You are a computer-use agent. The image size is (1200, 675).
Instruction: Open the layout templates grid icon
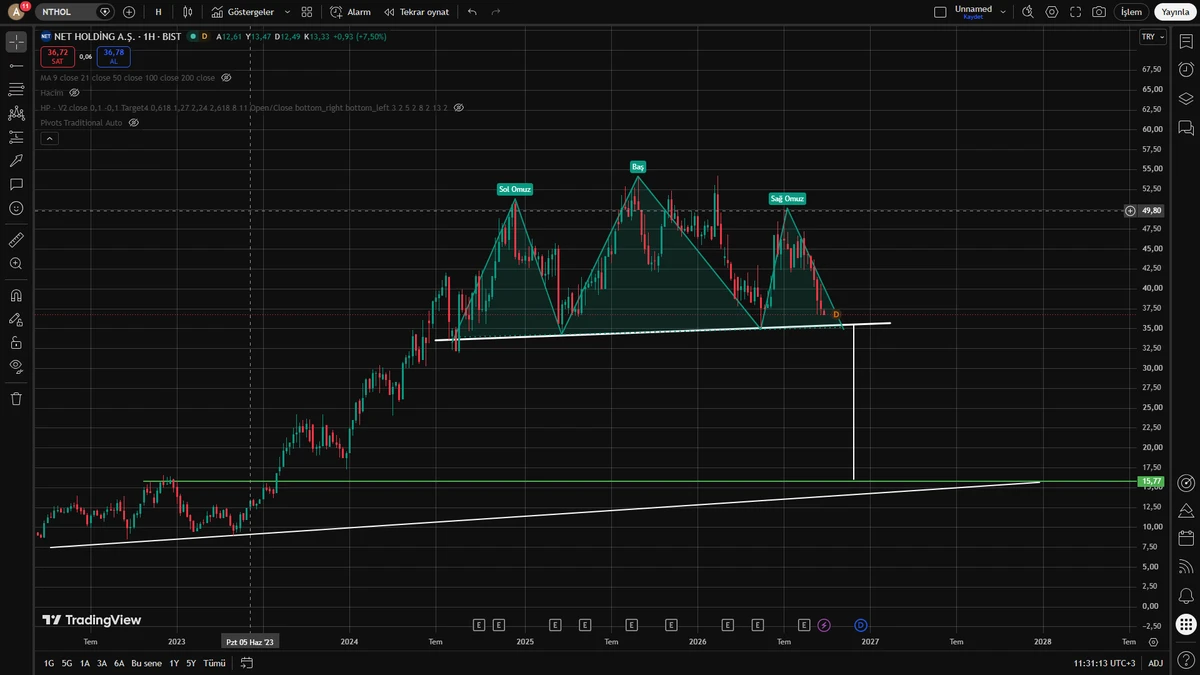coord(307,12)
